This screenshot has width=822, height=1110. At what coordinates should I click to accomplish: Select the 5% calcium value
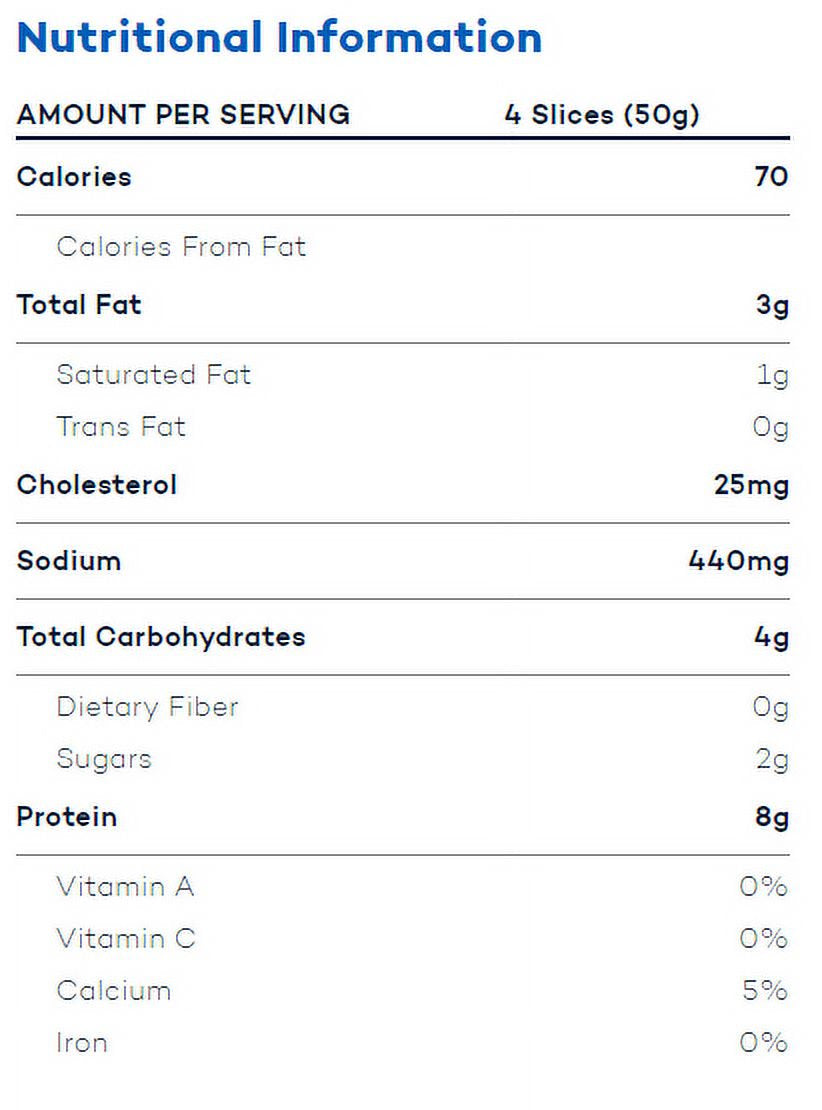[x=765, y=991]
